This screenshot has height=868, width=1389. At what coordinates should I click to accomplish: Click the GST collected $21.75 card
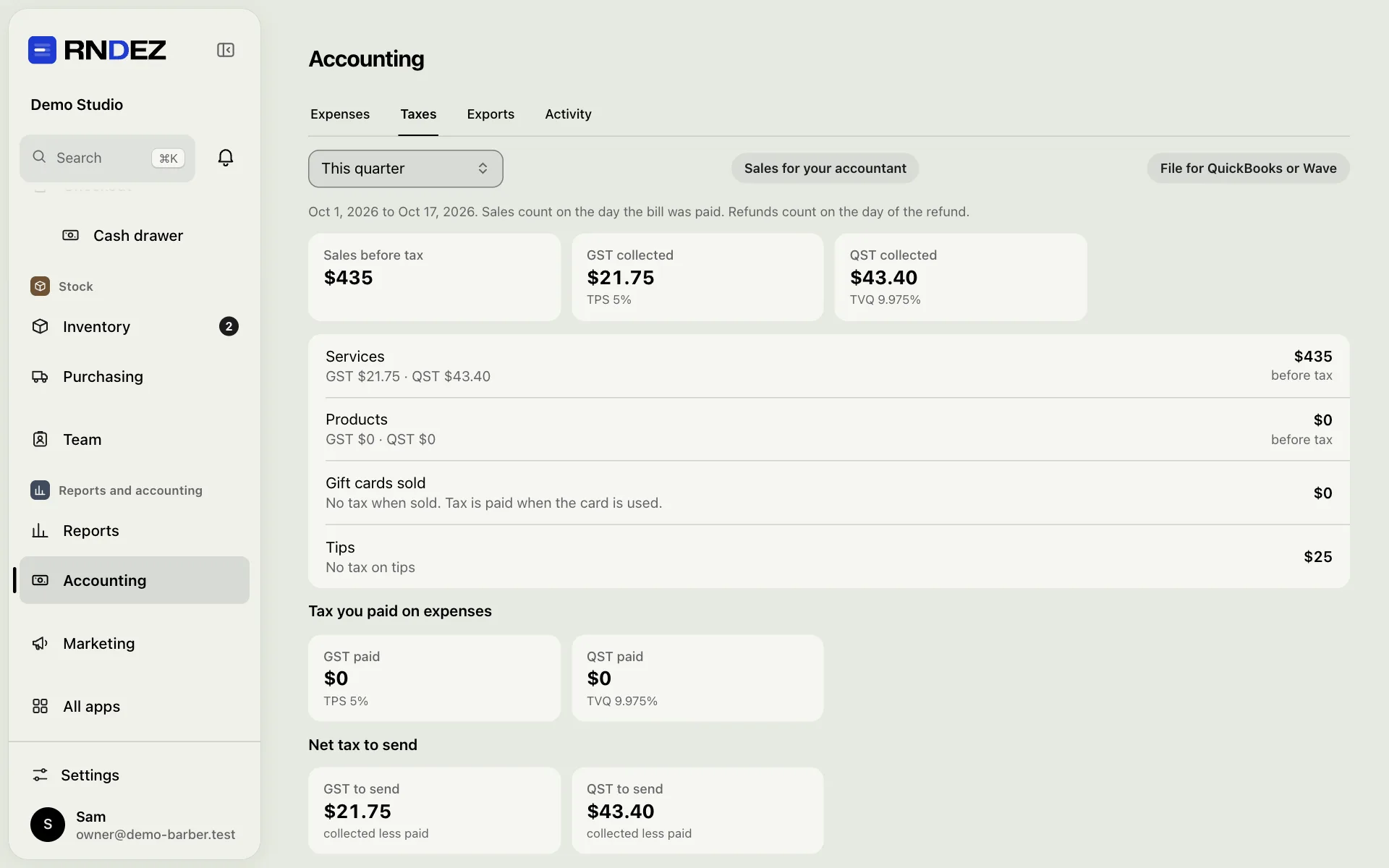(x=697, y=277)
